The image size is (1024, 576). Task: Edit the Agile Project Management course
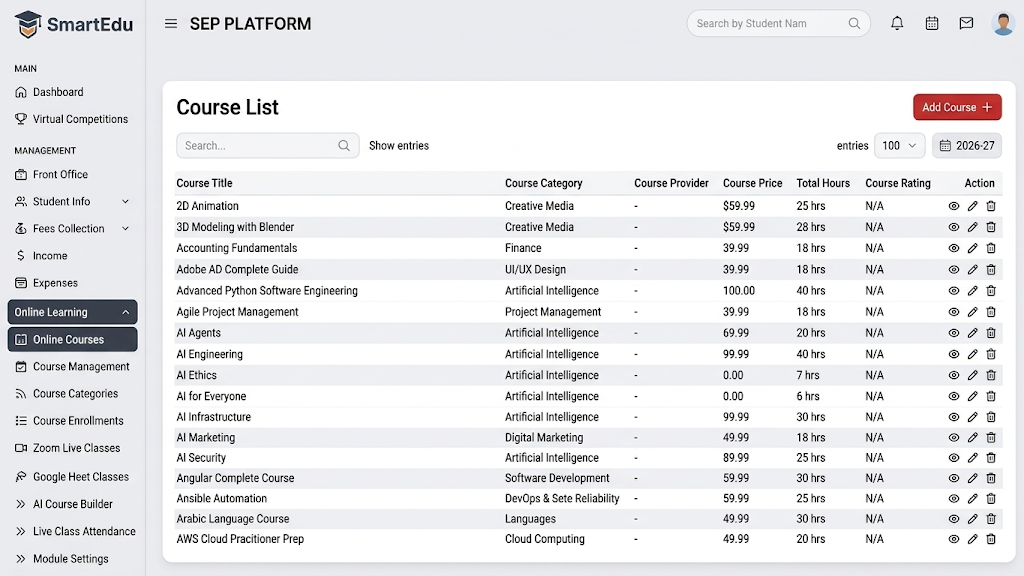tap(972, 312)
